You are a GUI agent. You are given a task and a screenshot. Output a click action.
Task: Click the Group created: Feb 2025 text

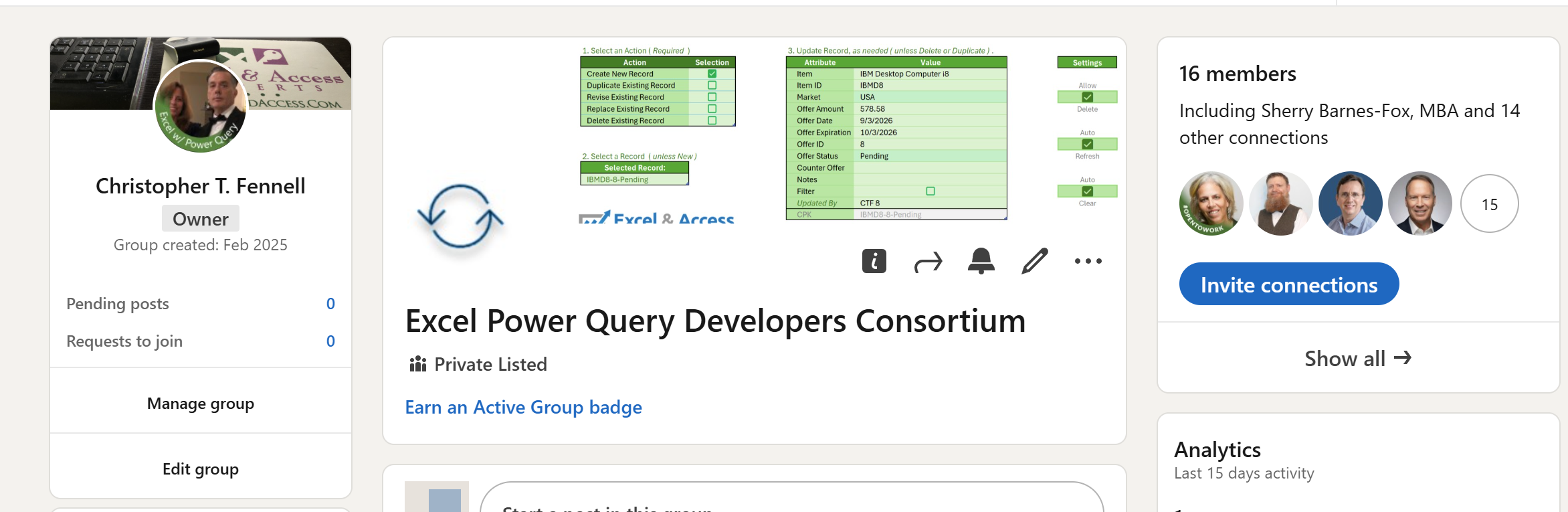tap(201, 245)
